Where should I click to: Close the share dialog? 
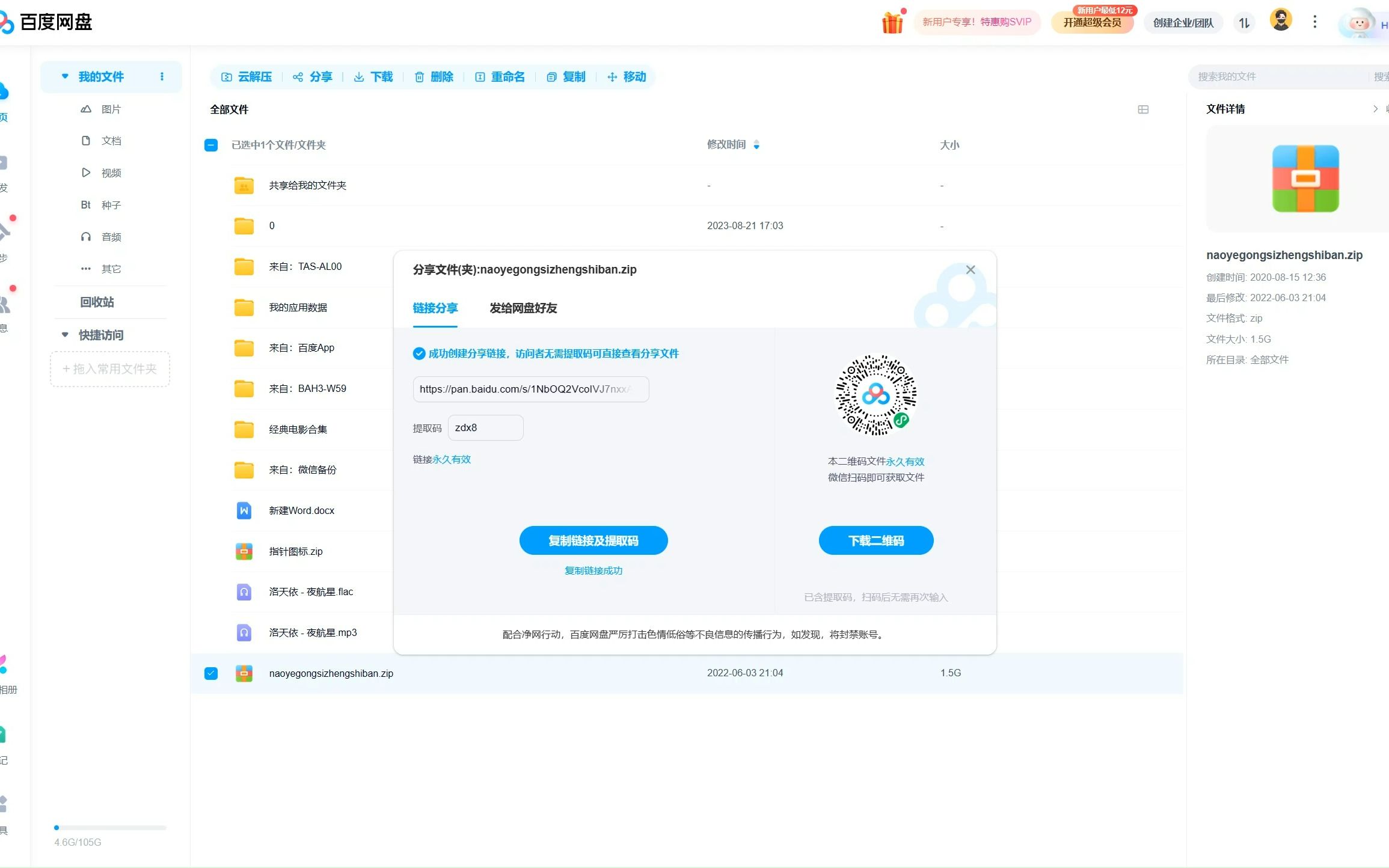pyautogui.click(x=970, y=270)
